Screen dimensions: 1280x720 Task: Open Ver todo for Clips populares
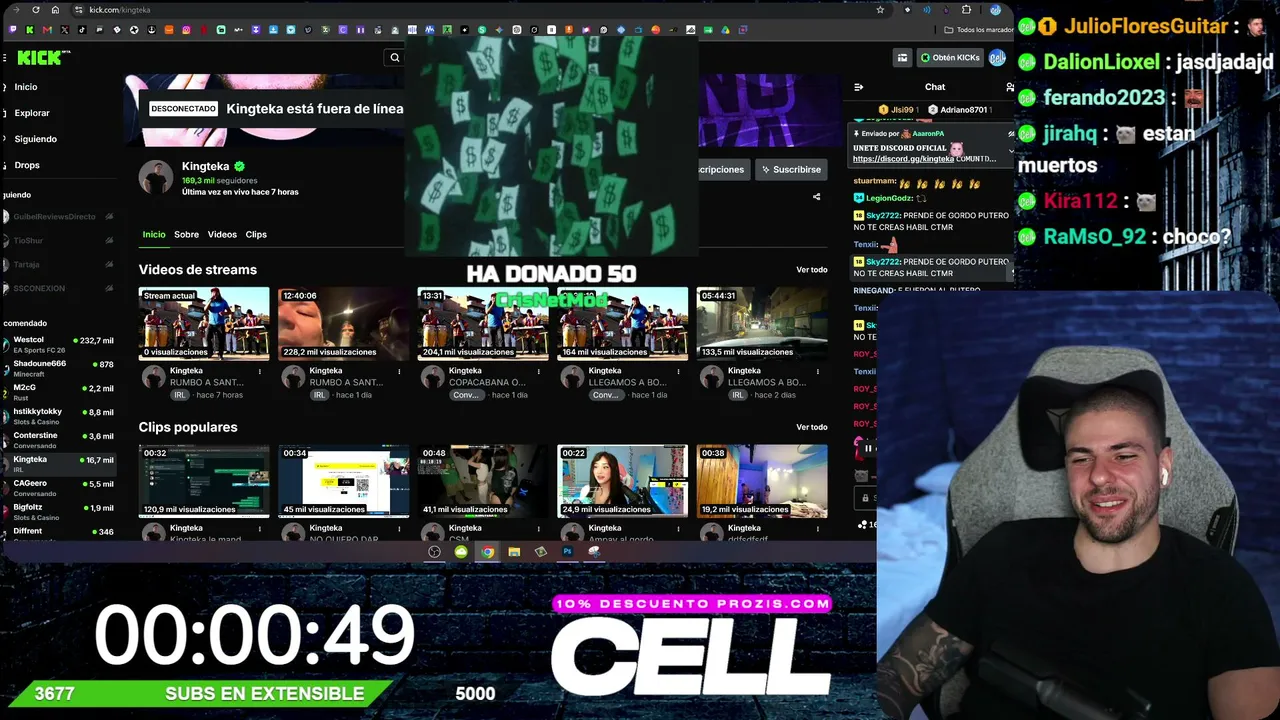pyautogui.click(x=811, y=427)
